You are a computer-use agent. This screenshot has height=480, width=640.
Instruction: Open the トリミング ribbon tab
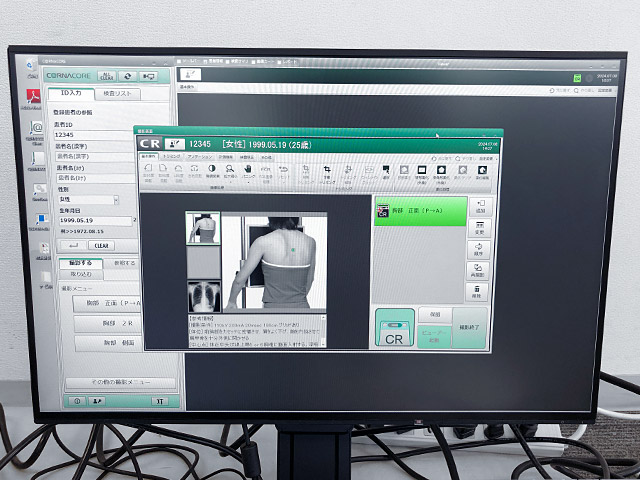[x=171, y=157]
